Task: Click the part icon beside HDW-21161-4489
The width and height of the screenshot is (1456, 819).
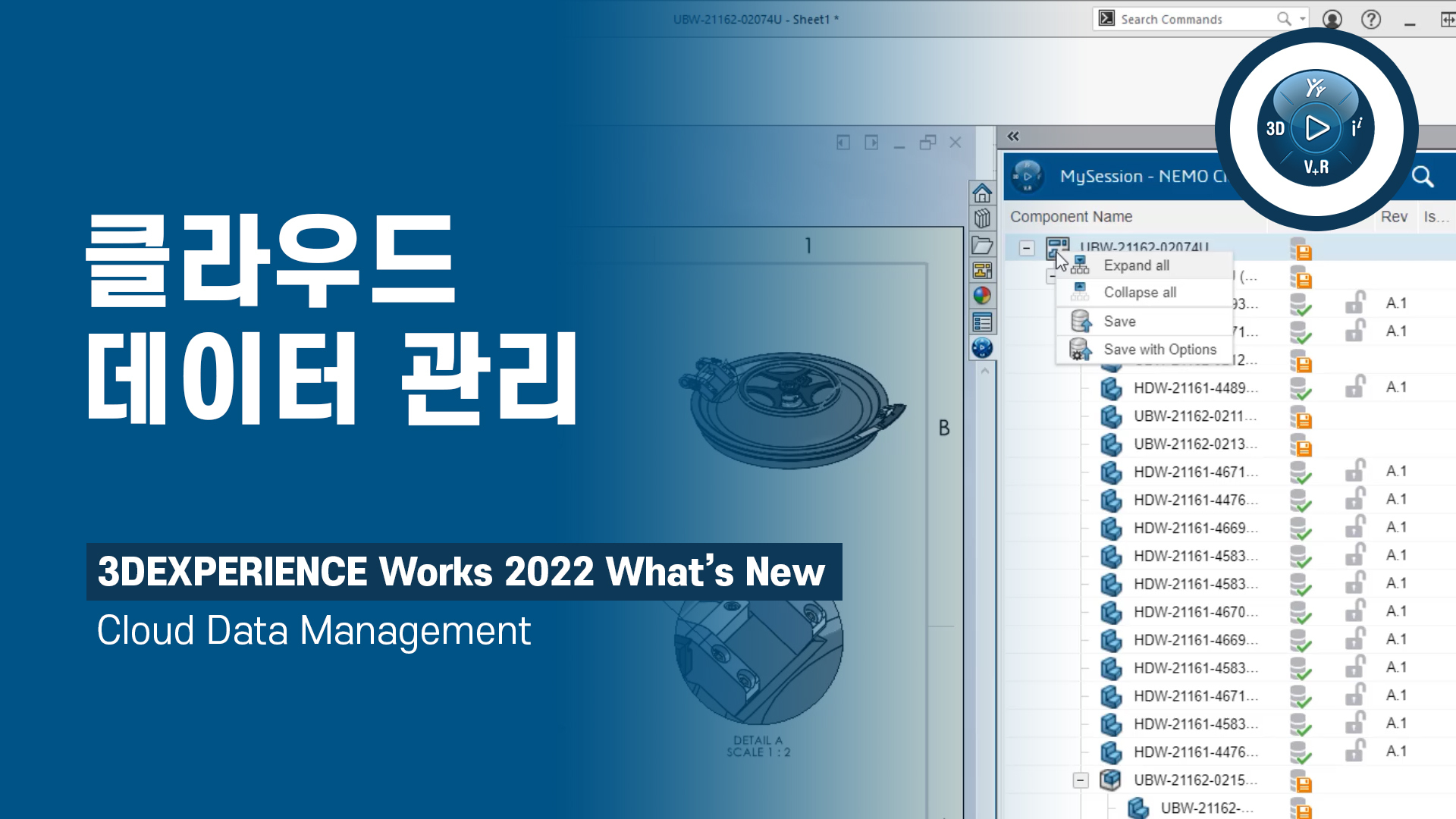Action: (1111, 388)
